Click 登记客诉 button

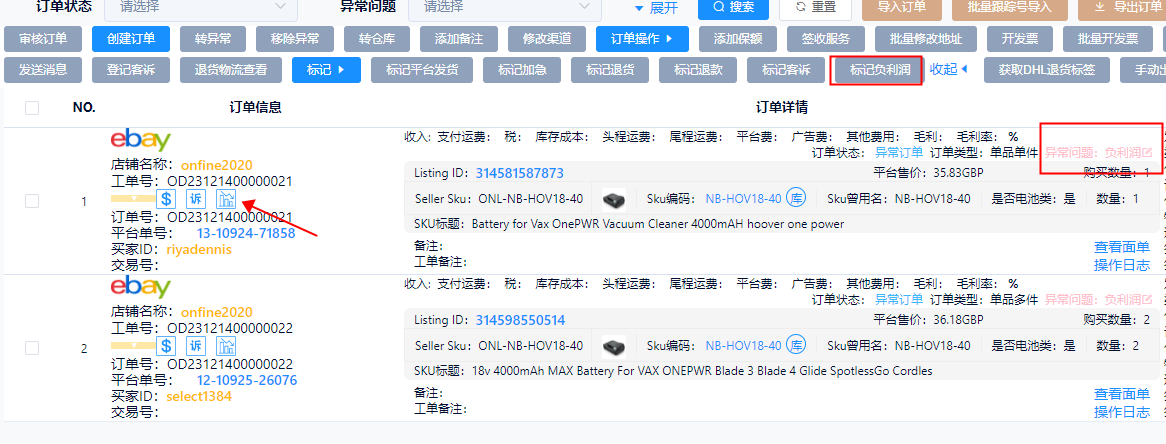pyautogui.click(x=131, y=70)
